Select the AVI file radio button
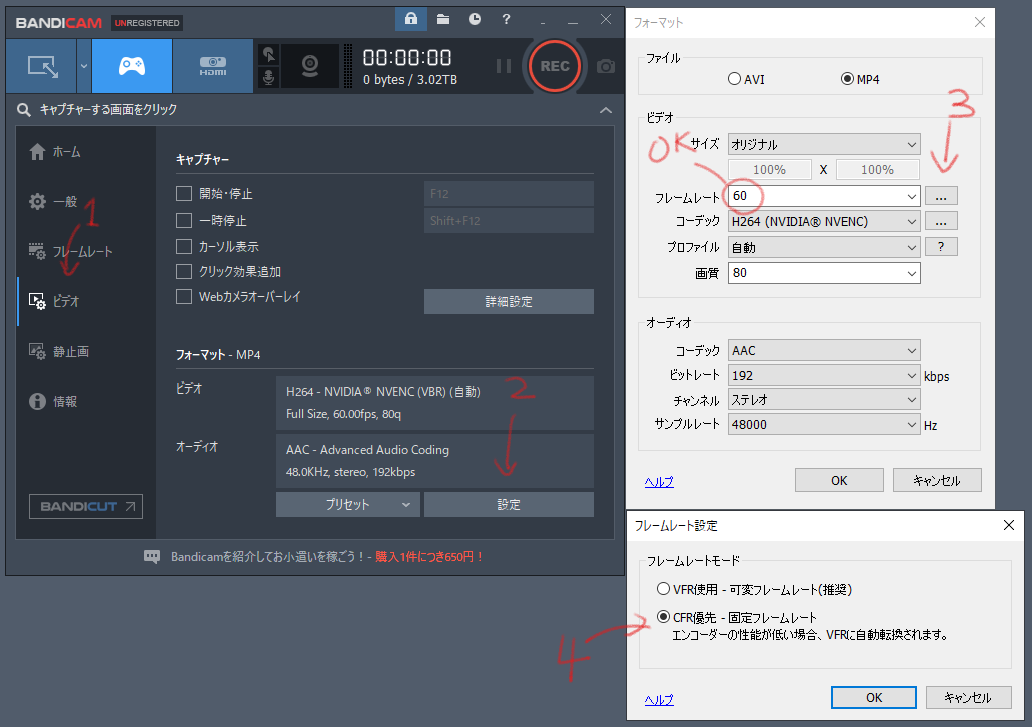The height and width of the screenshot is (727, 1032). pos(735,79)
